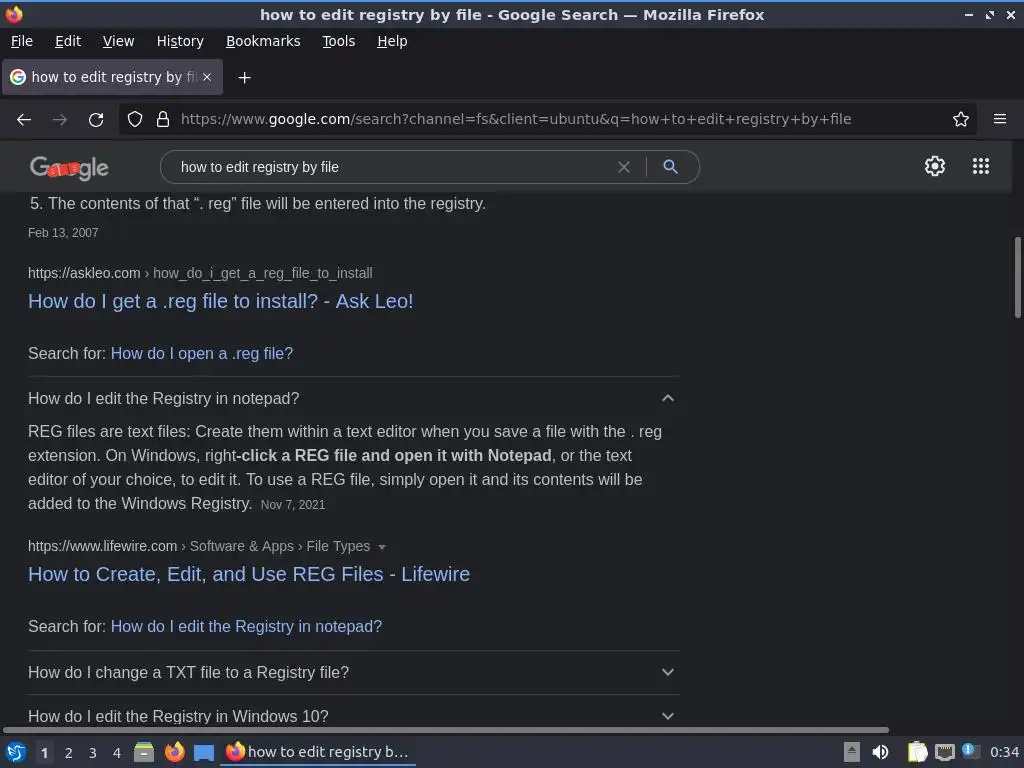
Task: Click the vertical page scrollbar thumb
Action: (1017, 278)
